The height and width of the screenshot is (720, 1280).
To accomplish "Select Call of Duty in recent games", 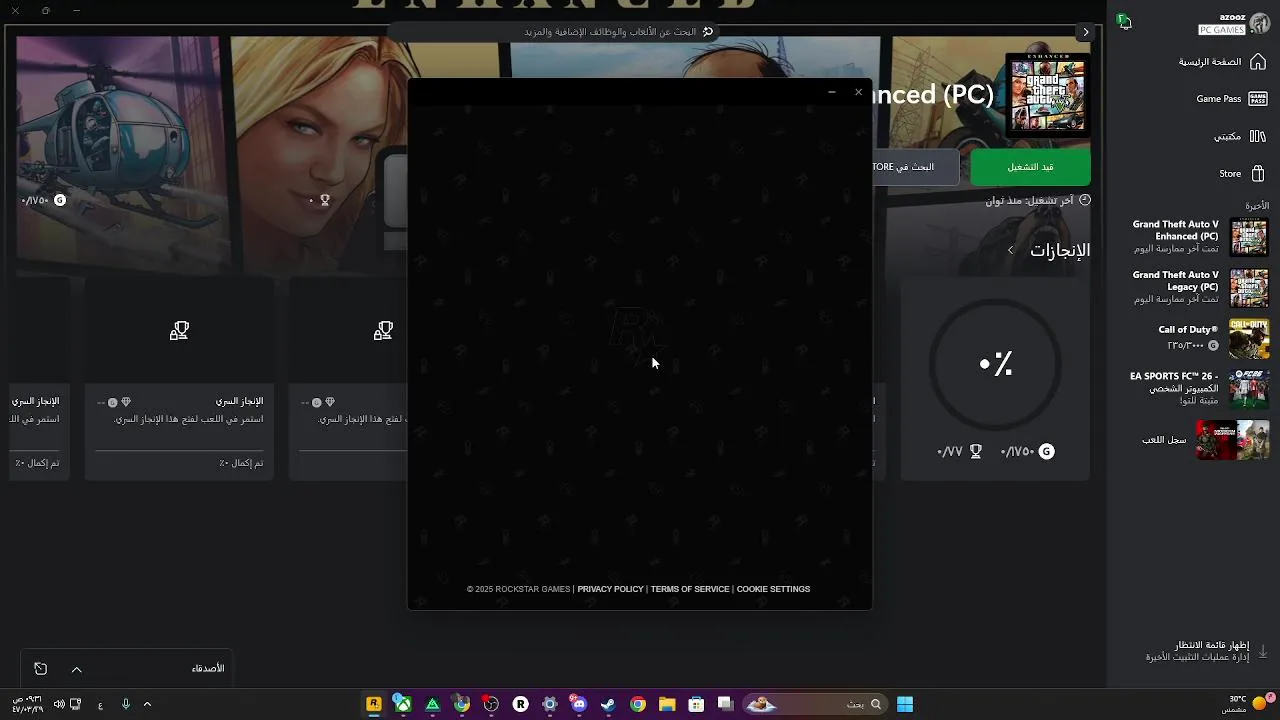I will pos(1214,338).
